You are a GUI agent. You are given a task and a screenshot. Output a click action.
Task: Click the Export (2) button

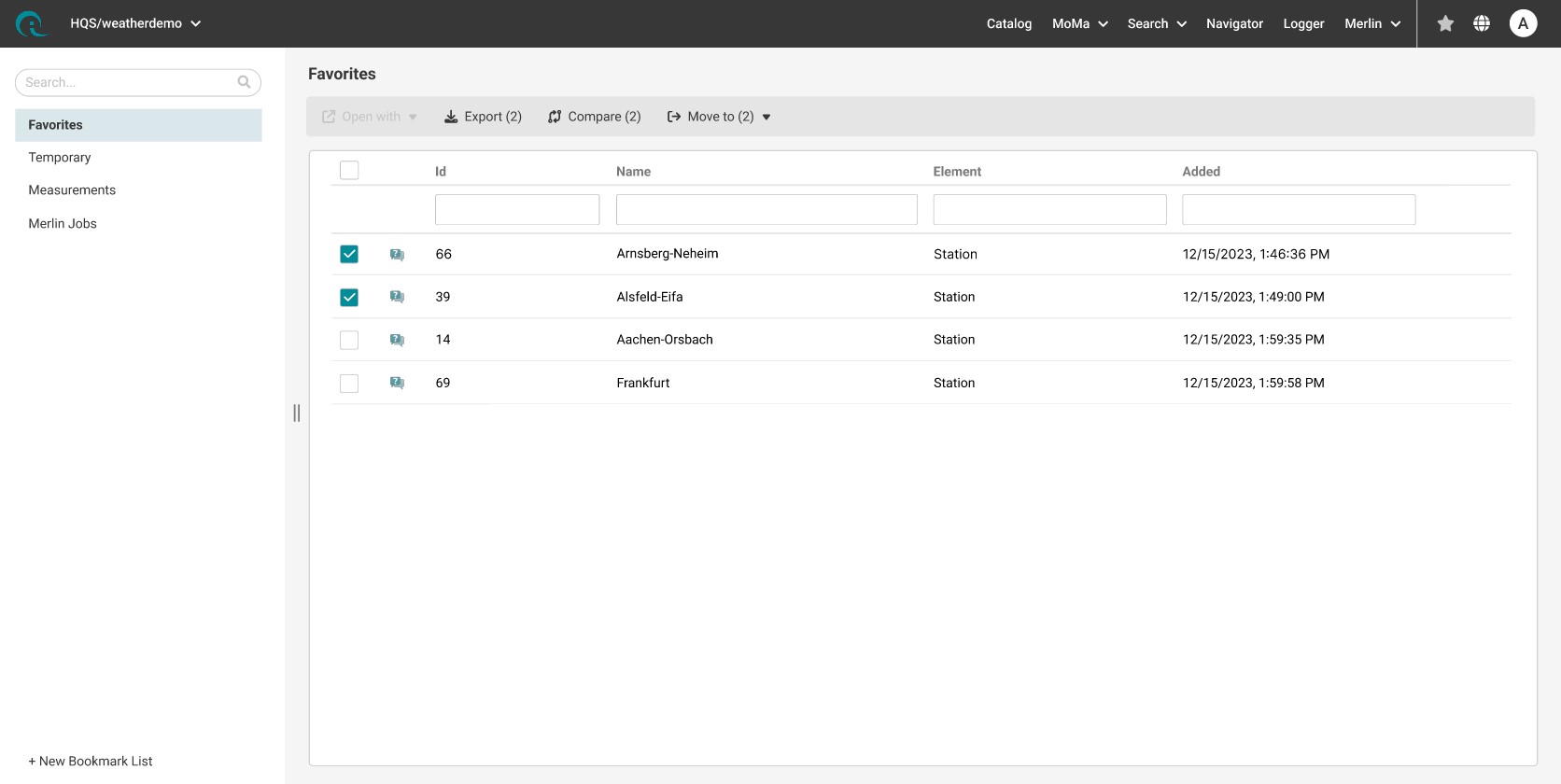click(x=483, y=117)
